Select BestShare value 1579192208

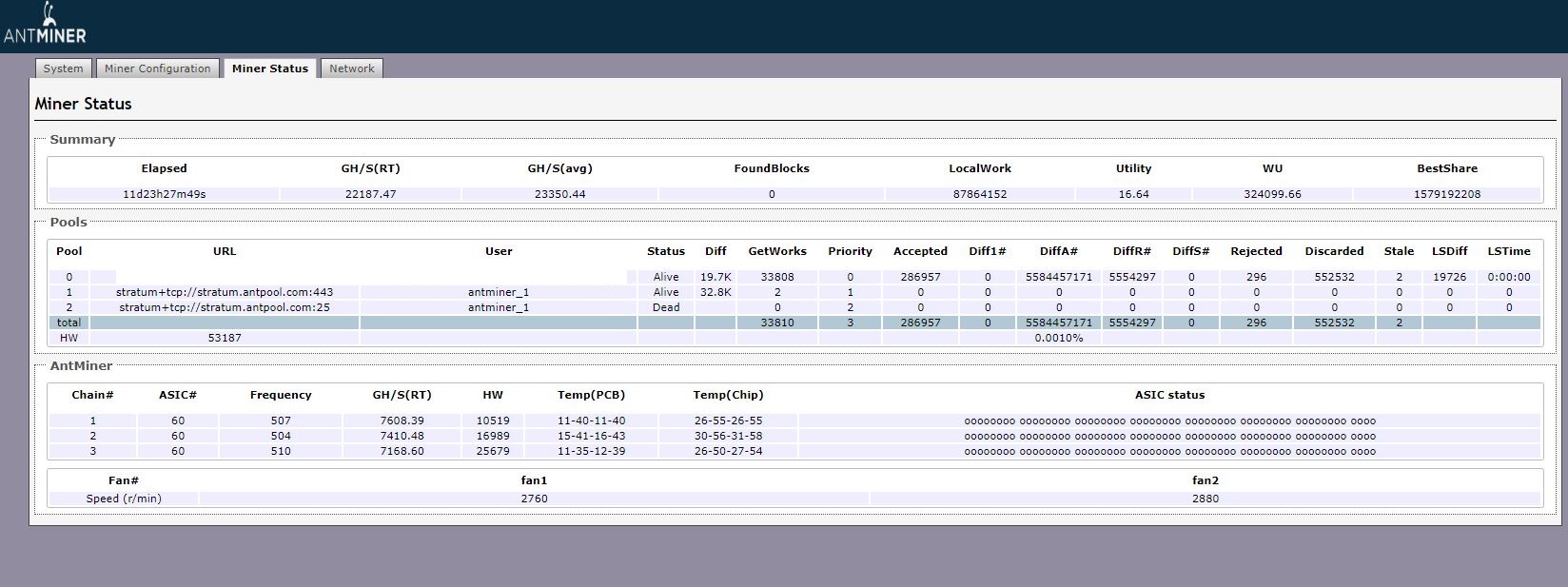pos(1447,194)
